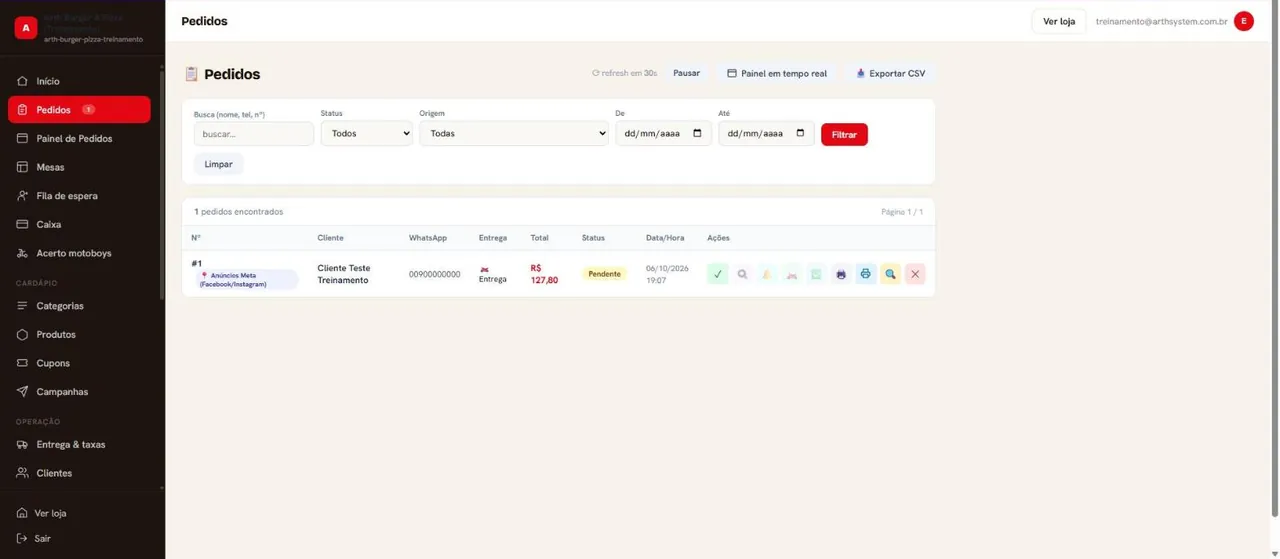The image size is (1280, 559).
Task: Click the Caixa sidebar icon
Action: point(22,224)
